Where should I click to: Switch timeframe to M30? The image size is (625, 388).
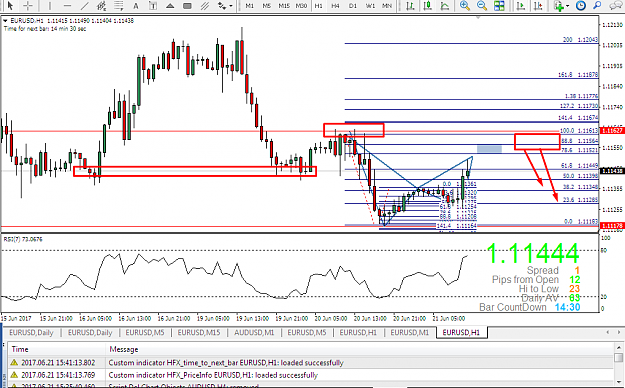coord(301,6)
